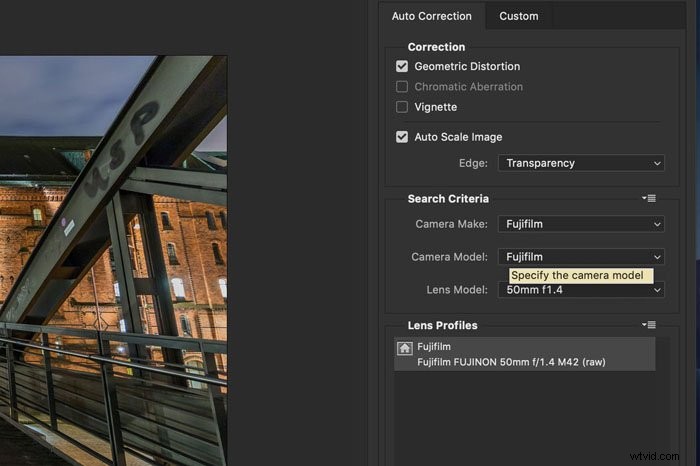The height and width of the screenshot is (466, 700).
Task: Click the Auto Scale Image label
Action: 458,137
